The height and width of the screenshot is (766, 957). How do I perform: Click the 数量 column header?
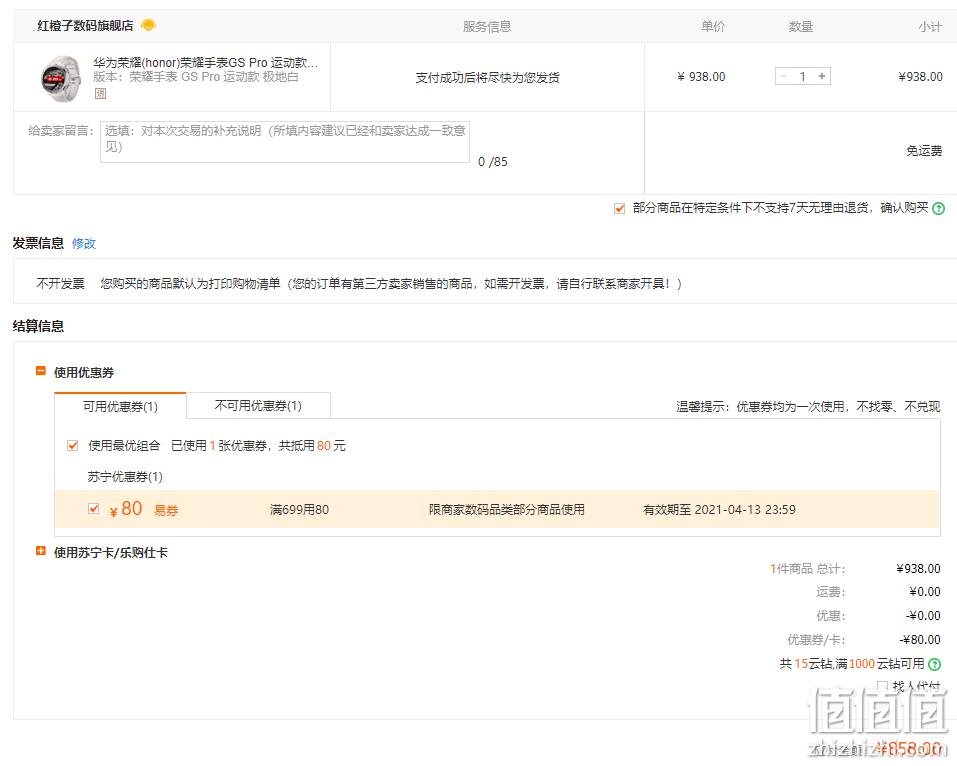point(801,26)
